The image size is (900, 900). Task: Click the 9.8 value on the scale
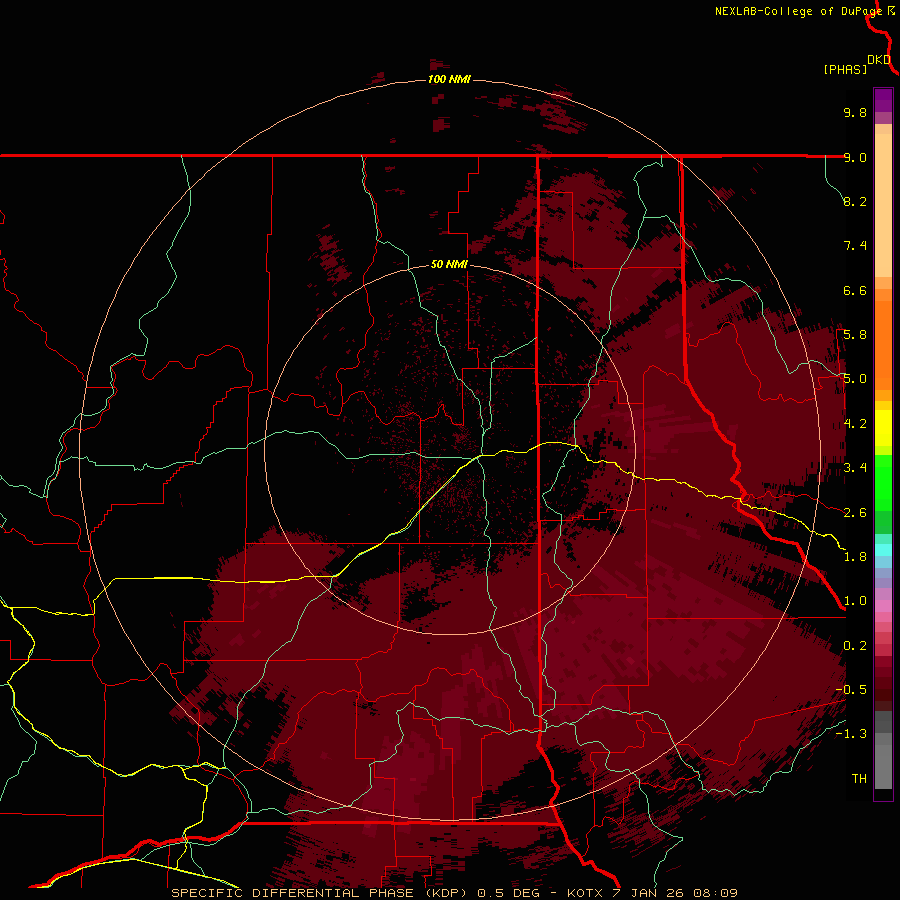[855, 112]
